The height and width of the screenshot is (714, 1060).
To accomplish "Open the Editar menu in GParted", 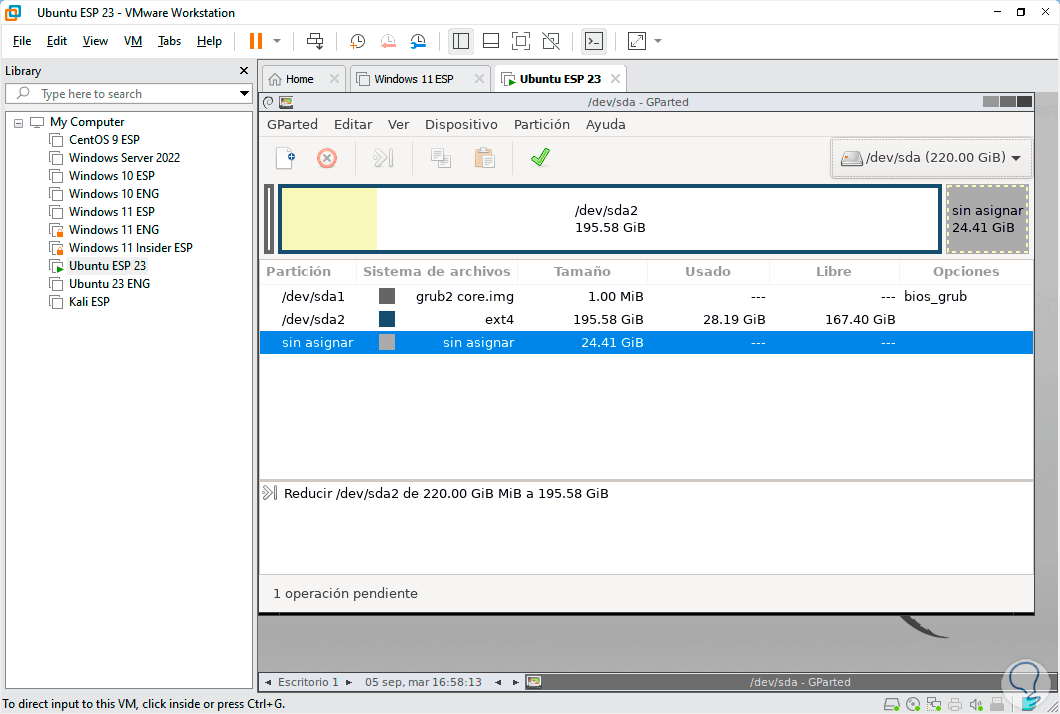I will 353,124.
